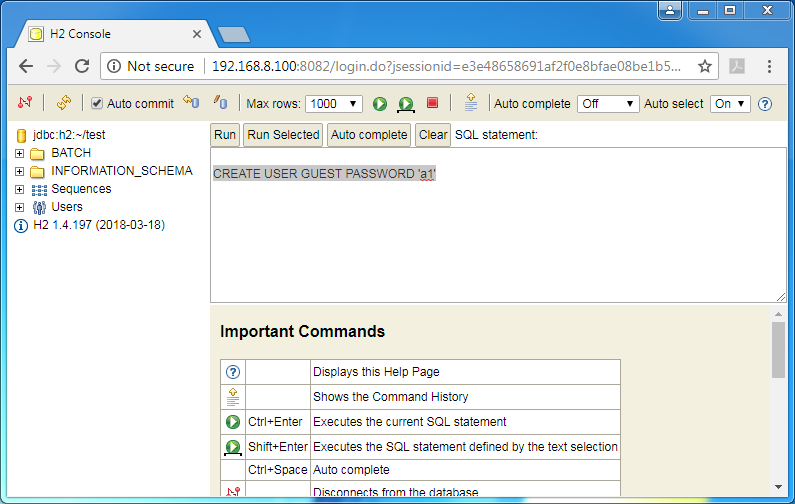This screenshot has width=795, height=504.
Task: Click the Auto complete button
Action: 369,135
